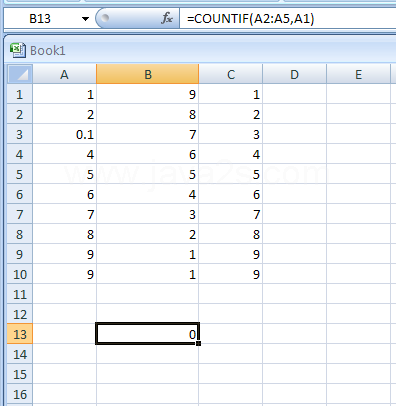Click cell B6 containing 4

(148, 194)
